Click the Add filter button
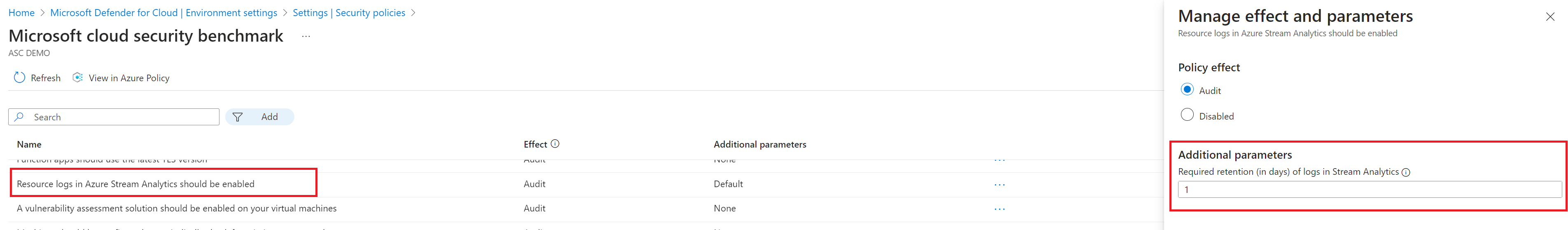 pyautogui.click(x=260, y=117)
